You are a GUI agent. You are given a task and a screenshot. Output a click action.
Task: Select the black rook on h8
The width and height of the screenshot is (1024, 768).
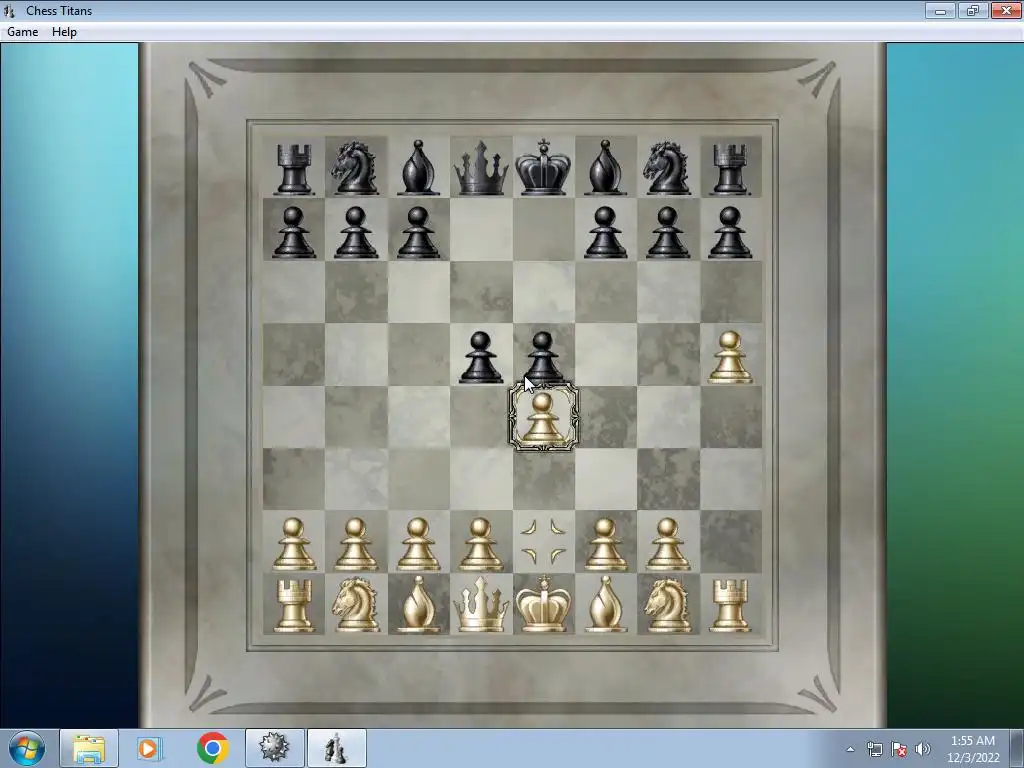pos(730,169)
